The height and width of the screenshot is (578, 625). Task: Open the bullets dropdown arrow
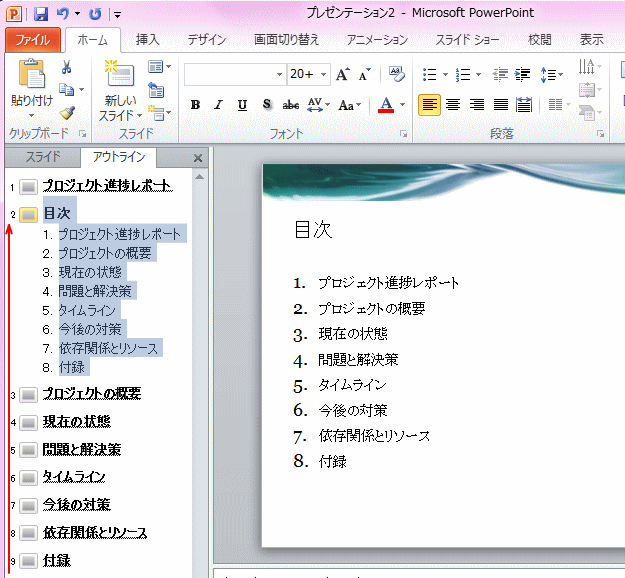(446, 75)
